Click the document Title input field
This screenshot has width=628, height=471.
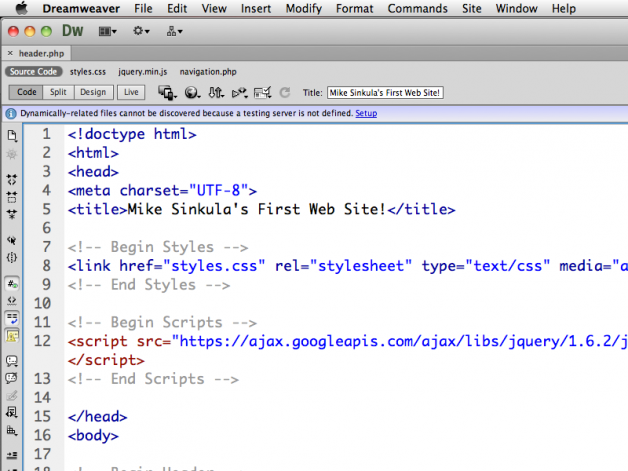point(385,93)
